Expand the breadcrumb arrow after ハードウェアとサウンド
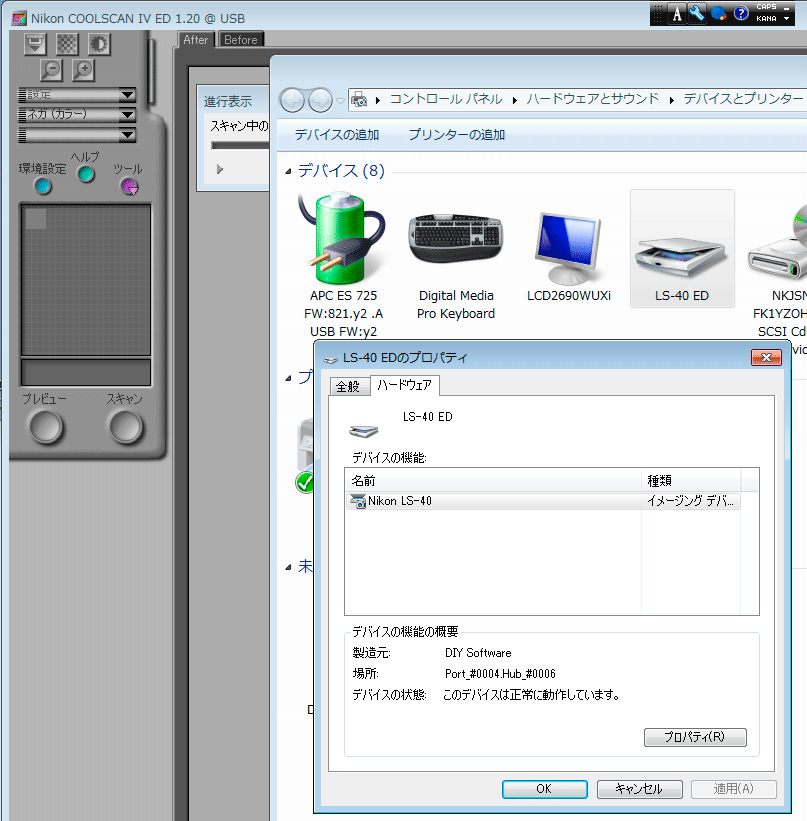807x821 pixels. coord(671,100)
